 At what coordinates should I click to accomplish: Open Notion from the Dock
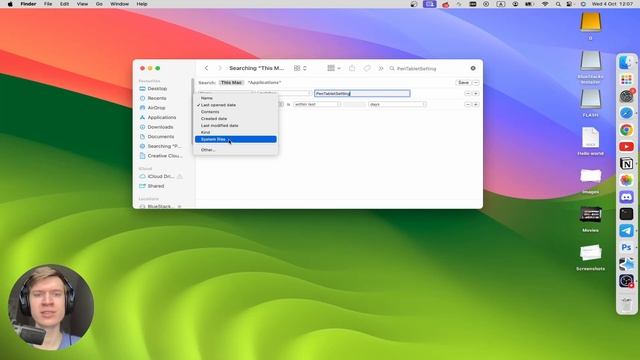tap(626, 163)
